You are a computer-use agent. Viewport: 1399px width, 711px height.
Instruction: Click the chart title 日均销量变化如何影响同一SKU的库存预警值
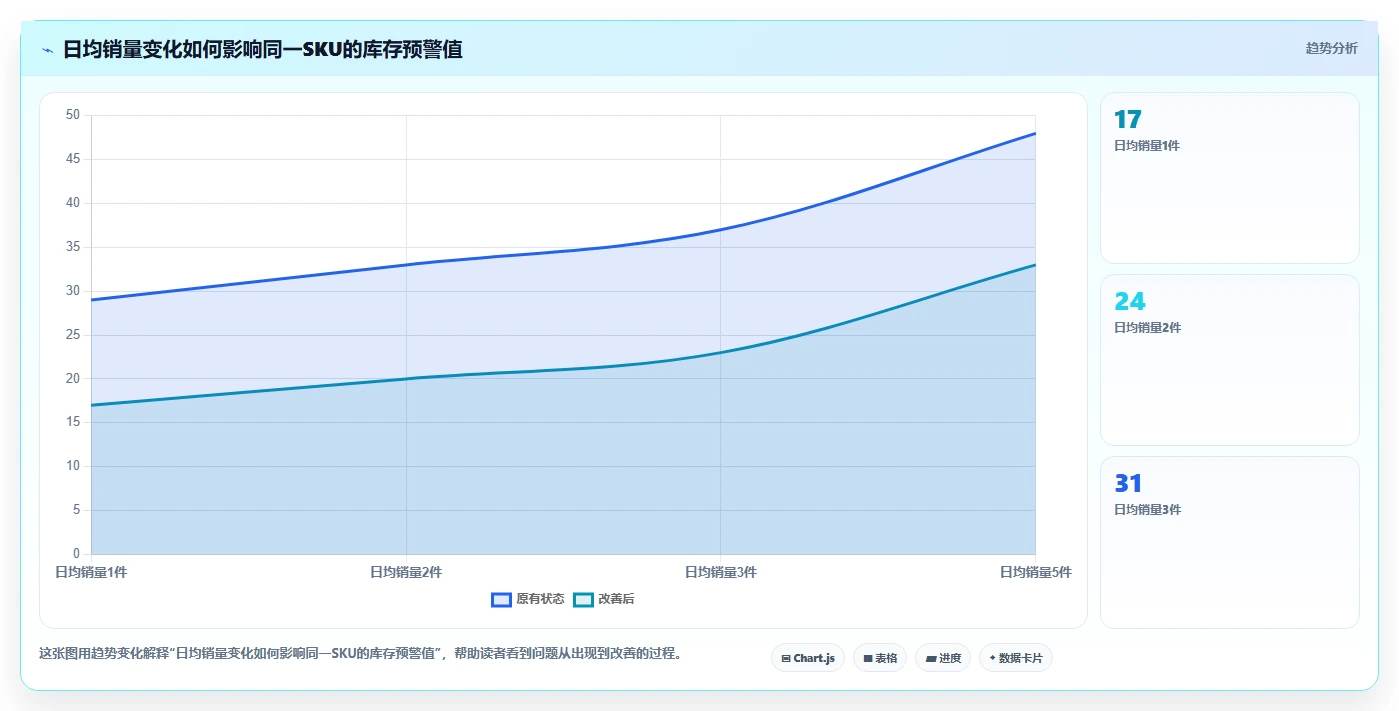pyautogui.click(x=263, y=49)
